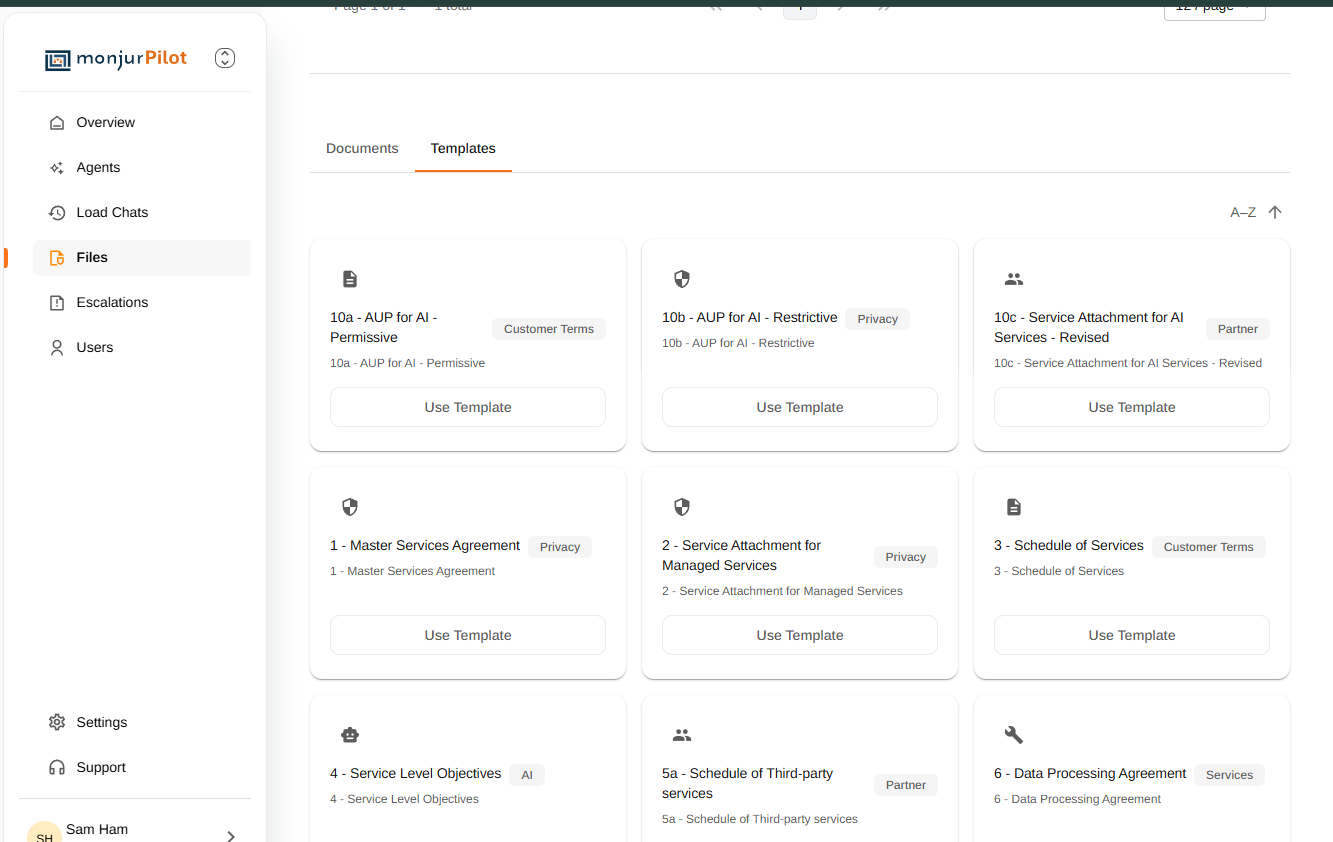This screenshot has height=842, width=1333.
Task: Click the shield icon on the Managed Services card
Action: pos(682,507)
